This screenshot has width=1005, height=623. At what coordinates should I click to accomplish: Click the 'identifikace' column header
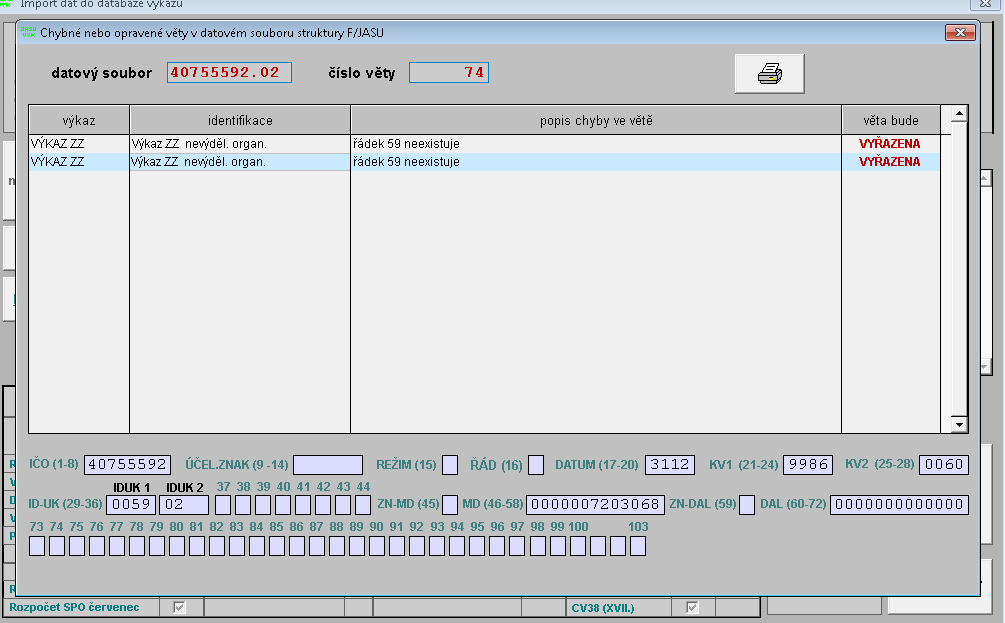pos(240,120)
